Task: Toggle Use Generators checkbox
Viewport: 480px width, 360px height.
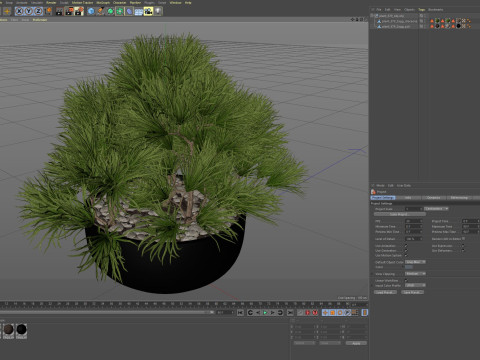Action: [x=406, y=250]
